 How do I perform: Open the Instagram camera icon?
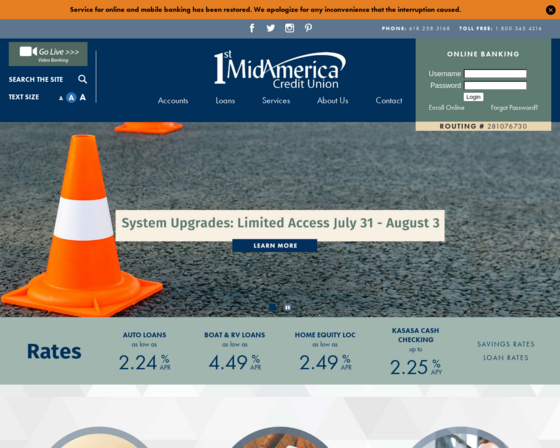[289, 28]
